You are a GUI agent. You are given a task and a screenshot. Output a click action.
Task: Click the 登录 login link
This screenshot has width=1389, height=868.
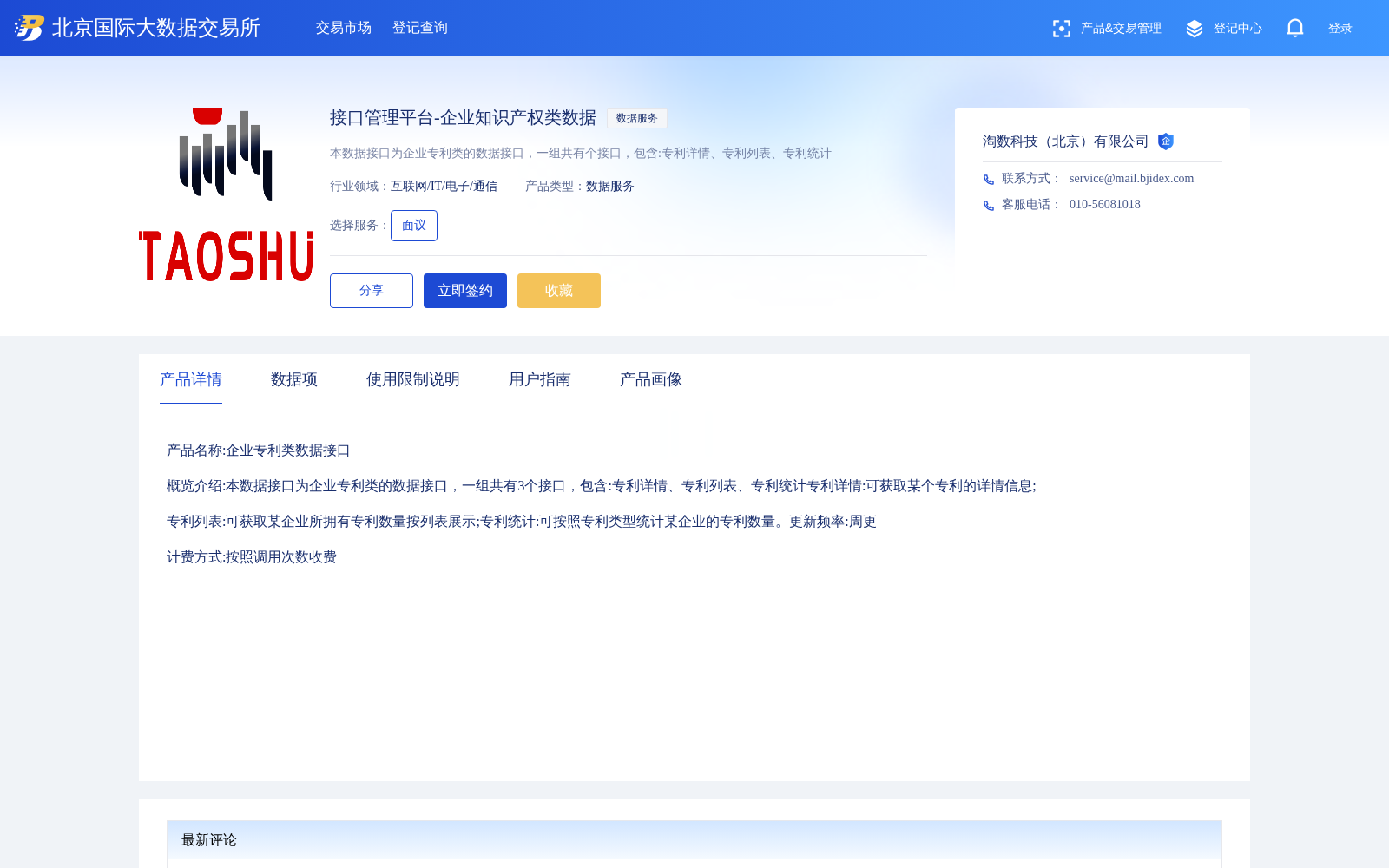click(x=1340, y=29)
